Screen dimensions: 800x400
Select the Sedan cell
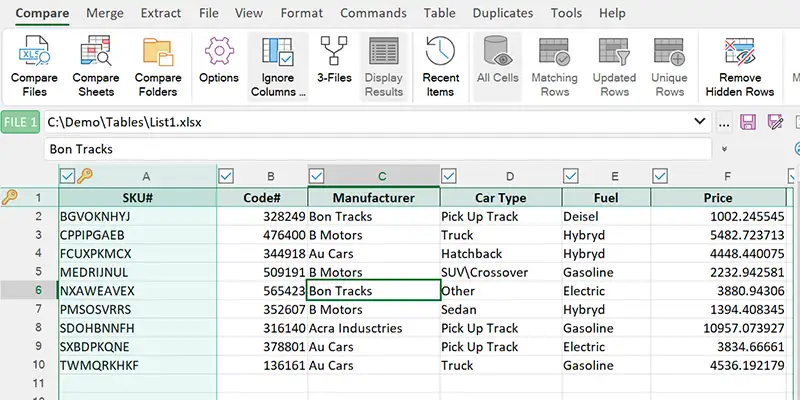click(x=501, y=309)
